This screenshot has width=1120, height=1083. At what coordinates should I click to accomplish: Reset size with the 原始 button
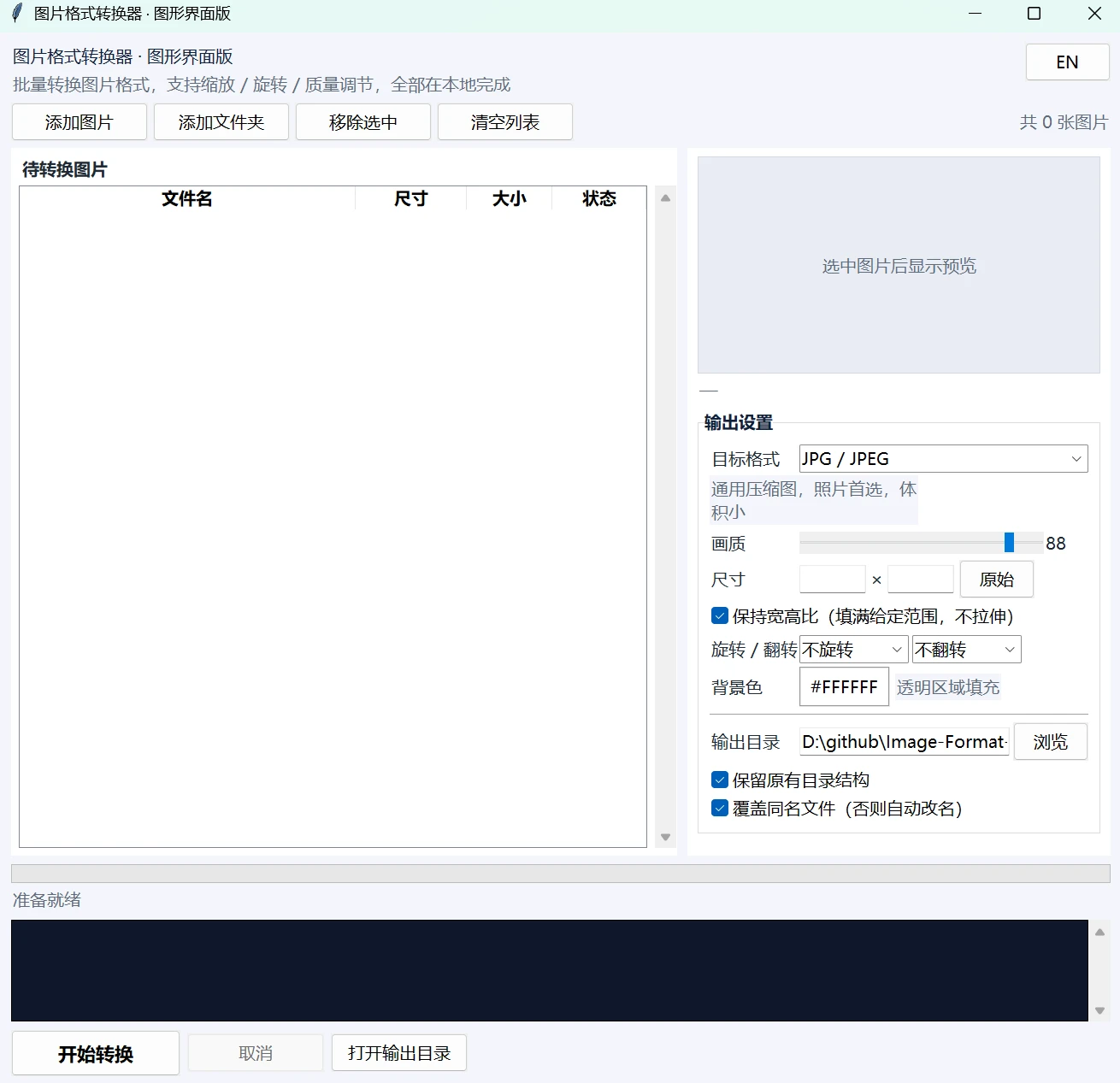(997, 580)
